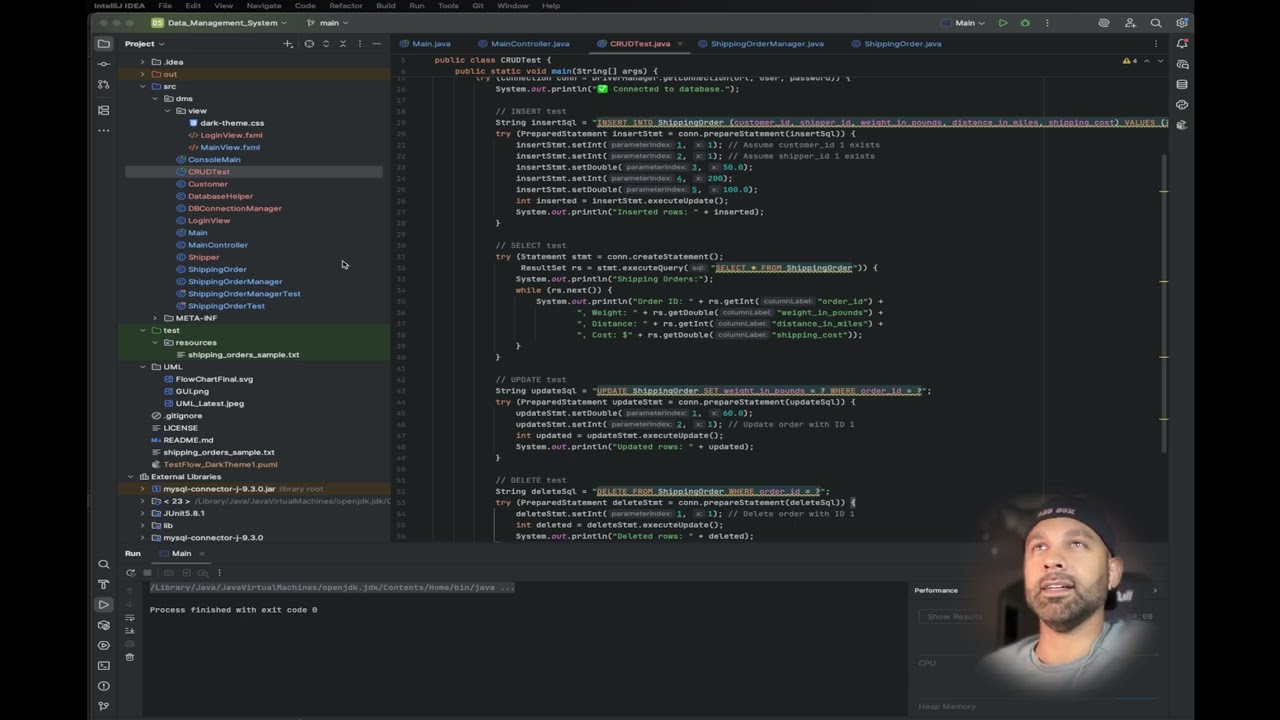Image resolution: width=1280 pixels, height=720 pixels.
Task: Open the AI Assistant swirl icon in toolbar
Action: click(x=1104, y=23)
